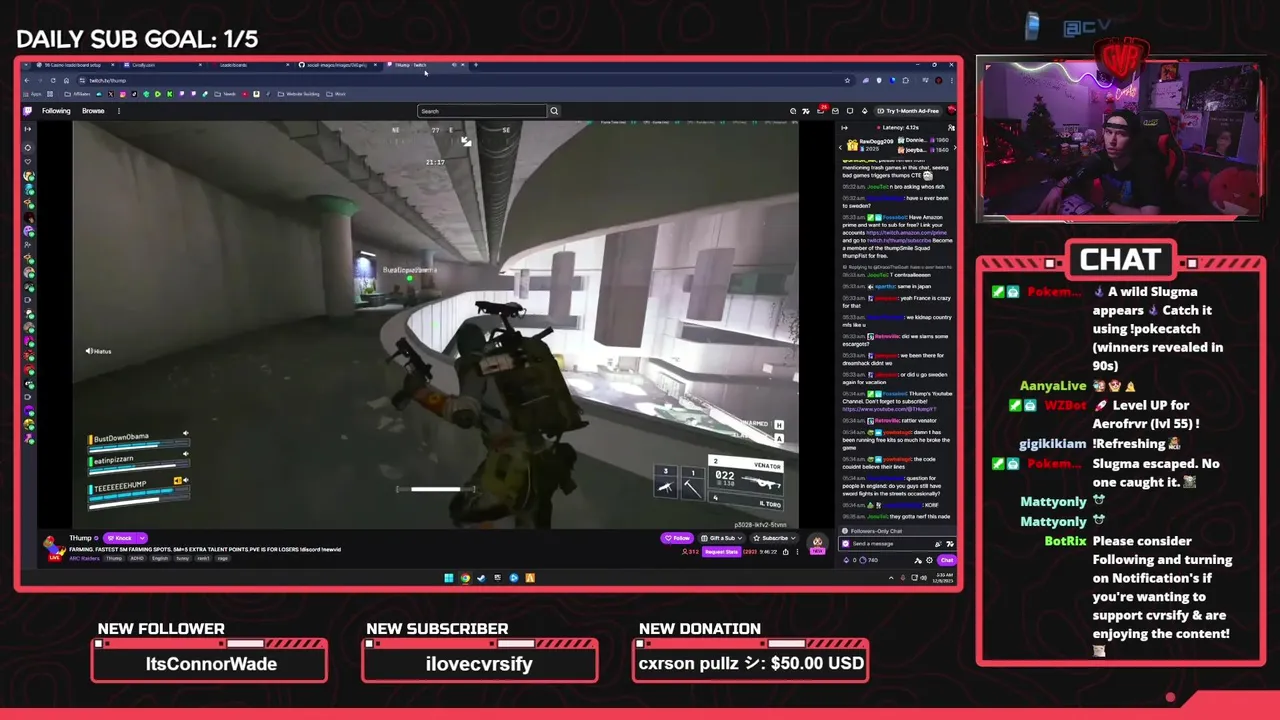Screen dimensions: 1280x720
Task: Open the browser extensions puzzle icon
Action: (x=906, y=80)
